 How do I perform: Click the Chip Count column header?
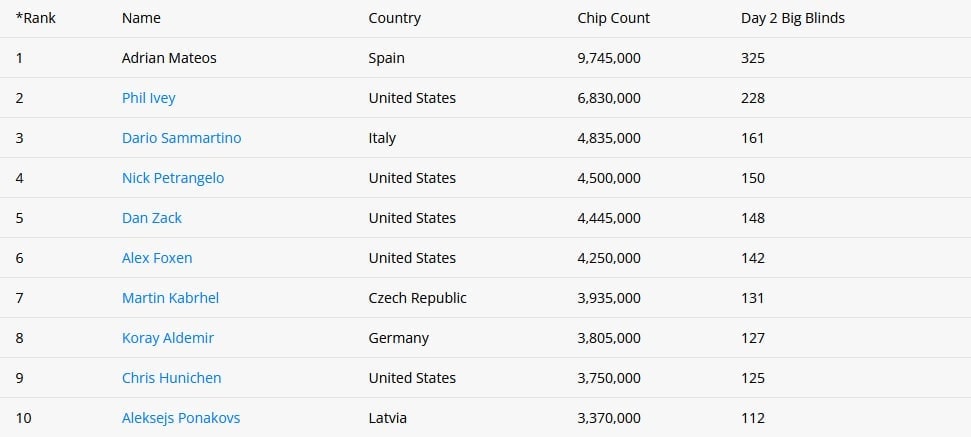[613, 18]
